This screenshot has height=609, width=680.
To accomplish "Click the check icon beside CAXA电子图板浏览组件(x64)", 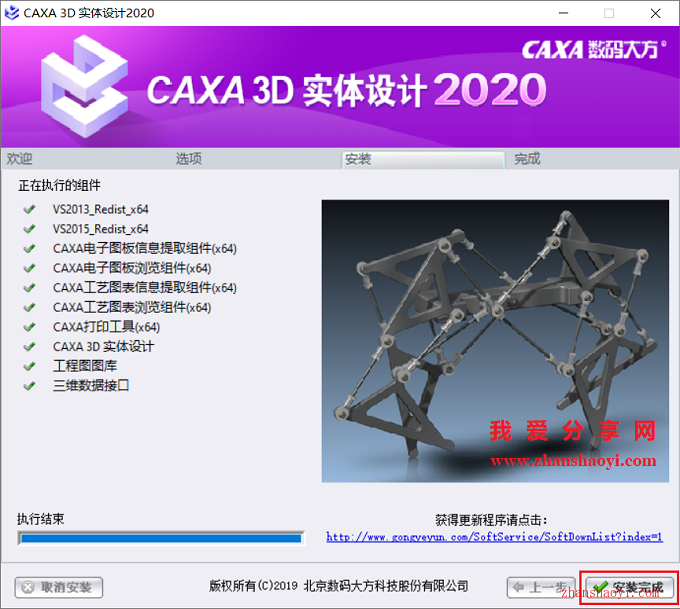I will [x=29, y=268].
